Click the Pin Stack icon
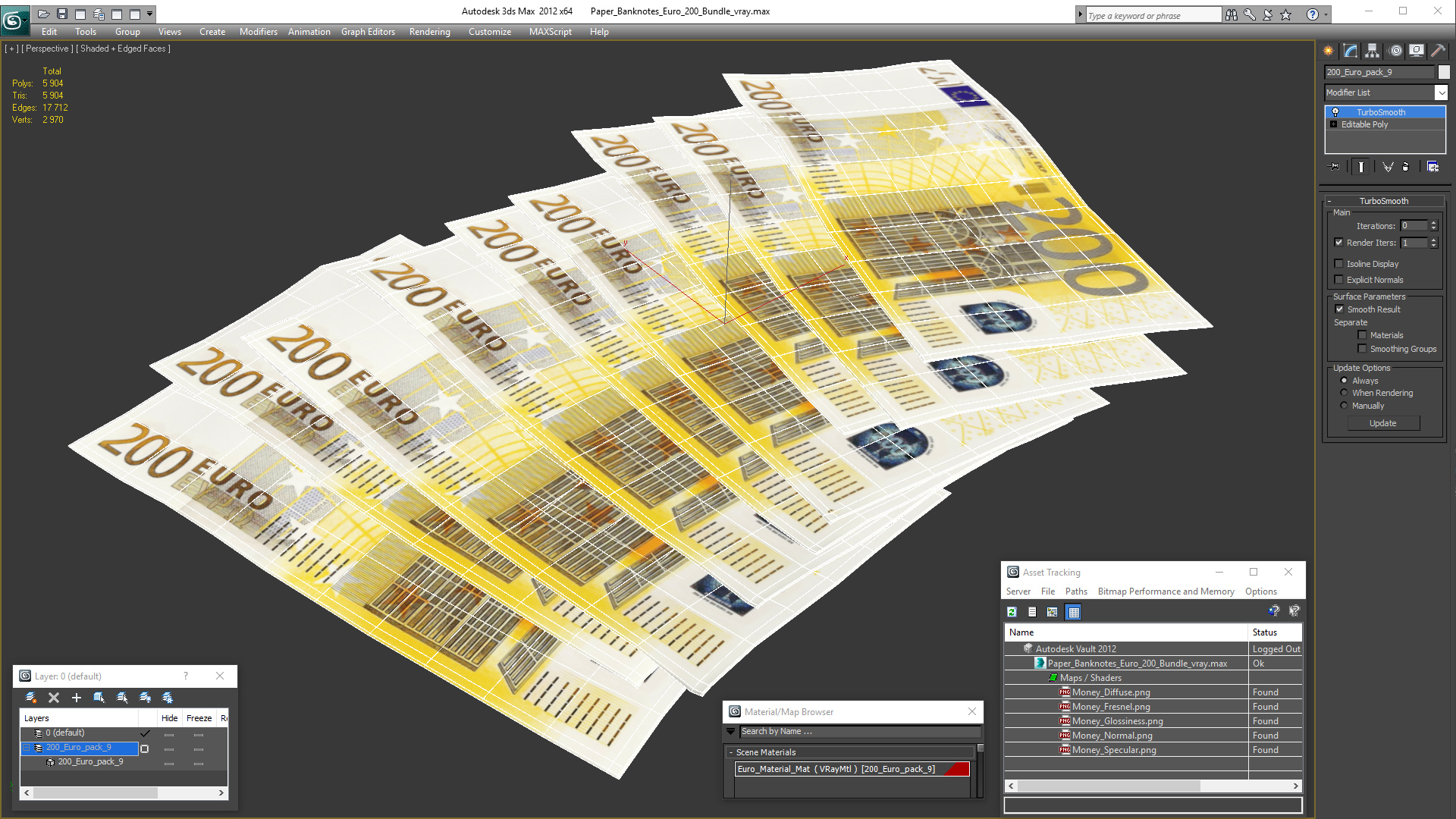Image resolution: width=1456 pixels, height=819 pixels. [1335, 167]
